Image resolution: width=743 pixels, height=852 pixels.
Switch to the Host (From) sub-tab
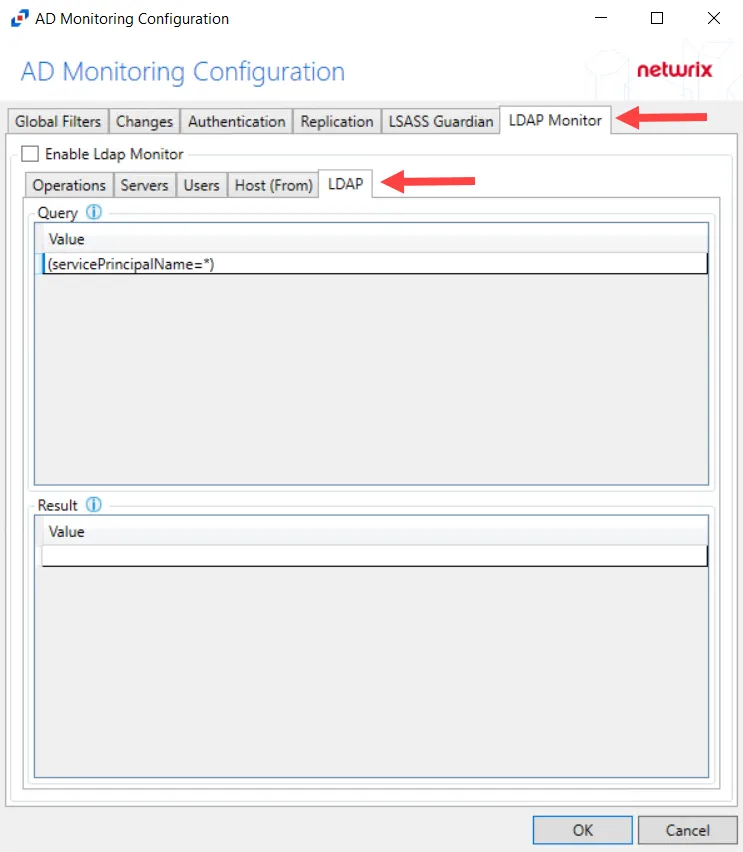pyautogui.click(x=273, y=185)
